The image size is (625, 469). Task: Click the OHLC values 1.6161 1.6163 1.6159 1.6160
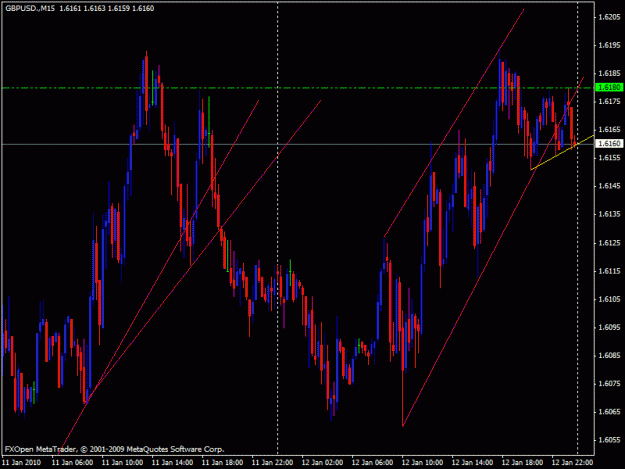point(107,8)
